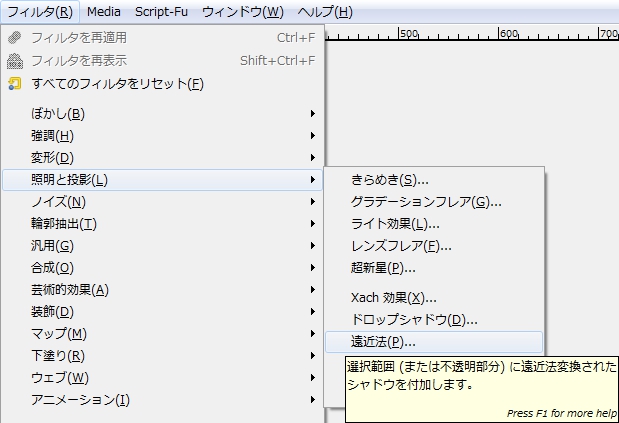The image size is (619, 423).
Task: Expand arrow beside 照明と投影(L)
Action: point(313,180)
